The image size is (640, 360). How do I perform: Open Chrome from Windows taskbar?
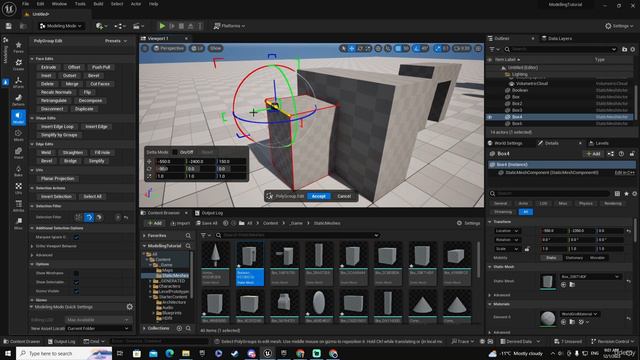click(300, 353)
